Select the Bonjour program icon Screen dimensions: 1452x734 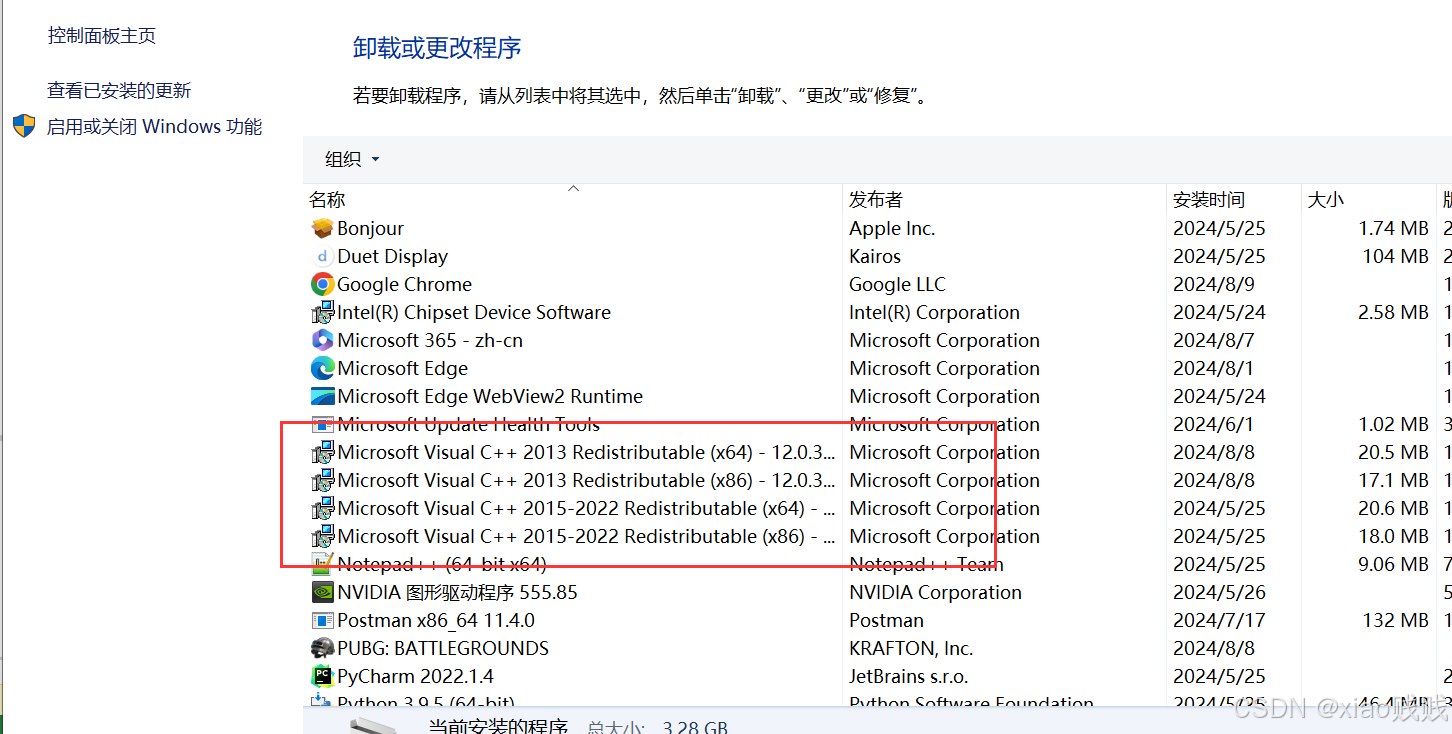point(322,228)
